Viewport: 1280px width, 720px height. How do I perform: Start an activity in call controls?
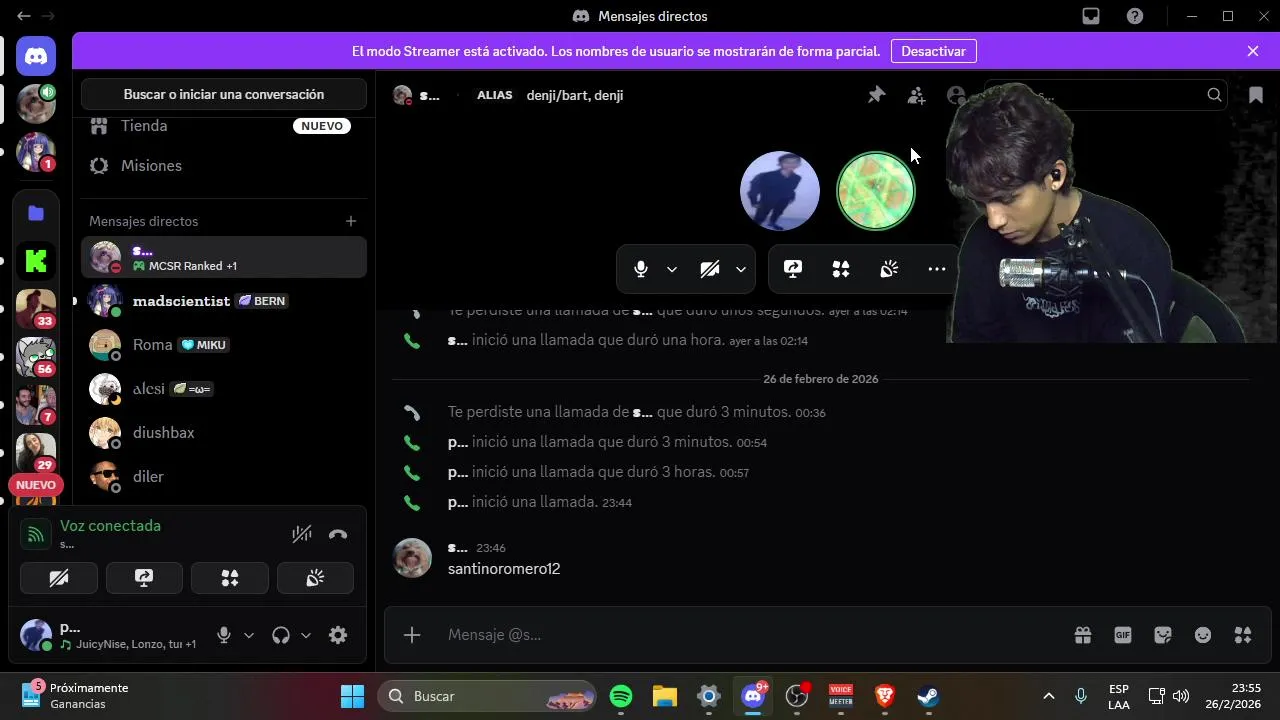click(841, 269)
